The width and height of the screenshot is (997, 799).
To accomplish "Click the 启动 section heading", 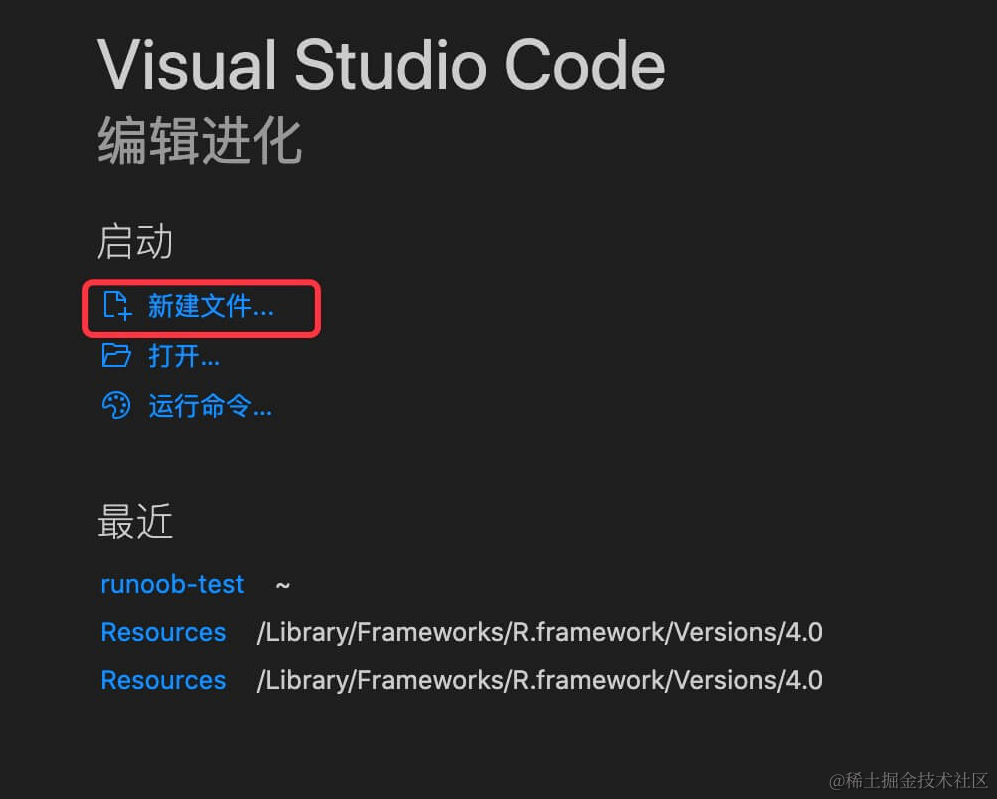I will pyautogui.click(x=134, y=240).
